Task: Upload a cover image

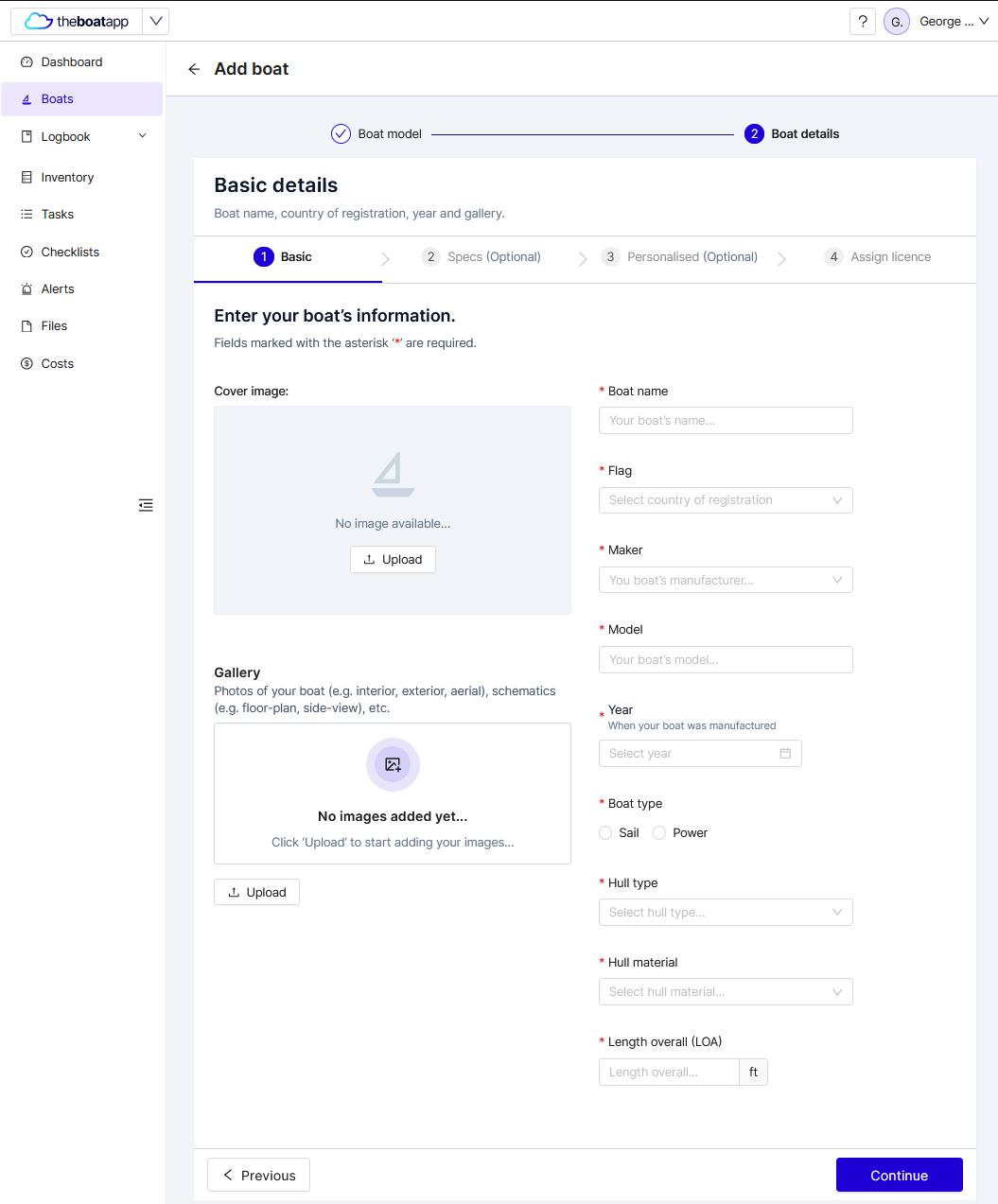Action: click(x=393, y=559)
